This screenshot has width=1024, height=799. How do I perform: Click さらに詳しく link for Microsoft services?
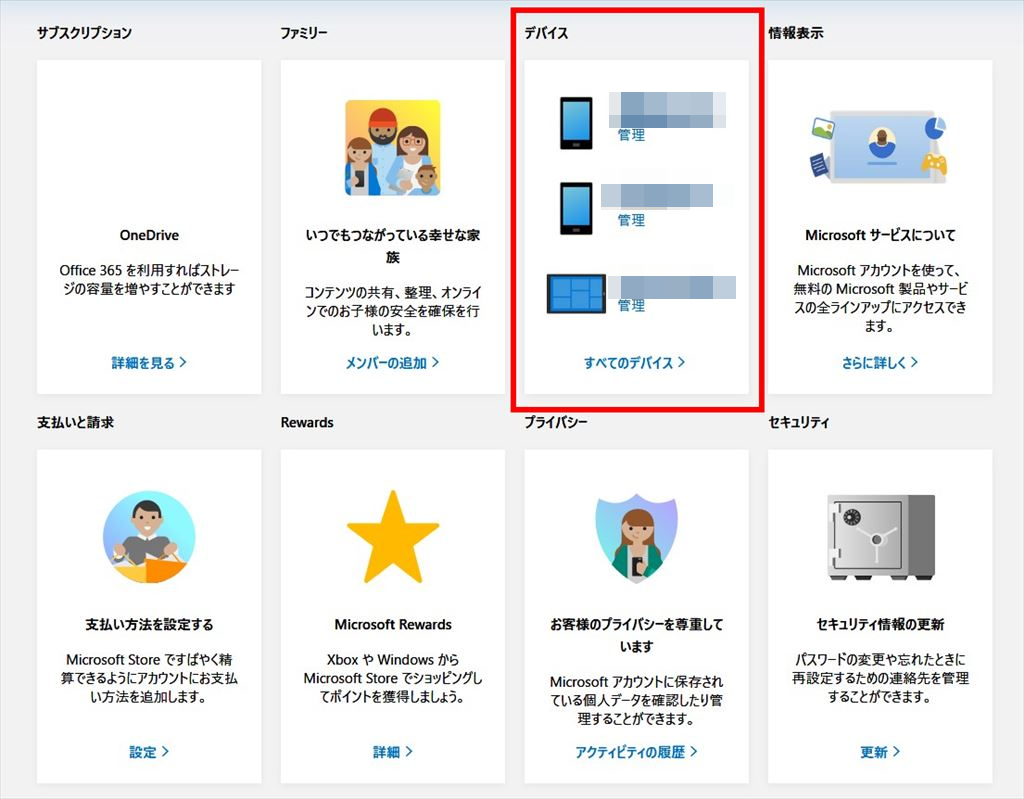[x=879, y=363]
